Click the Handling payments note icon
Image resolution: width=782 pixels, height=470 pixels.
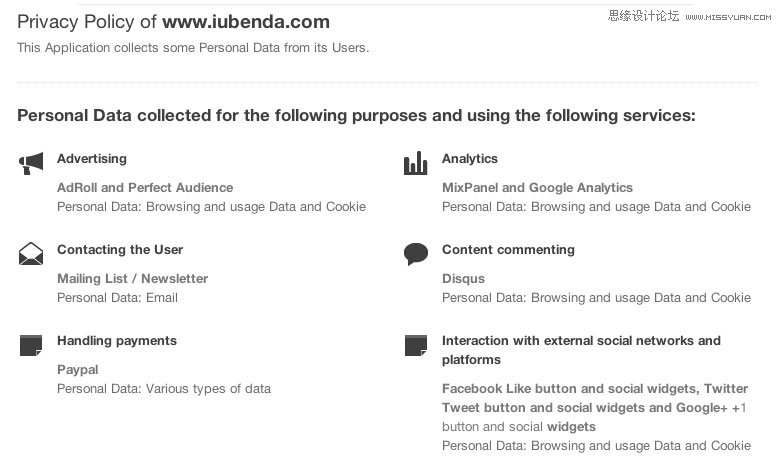coord(31,345)
